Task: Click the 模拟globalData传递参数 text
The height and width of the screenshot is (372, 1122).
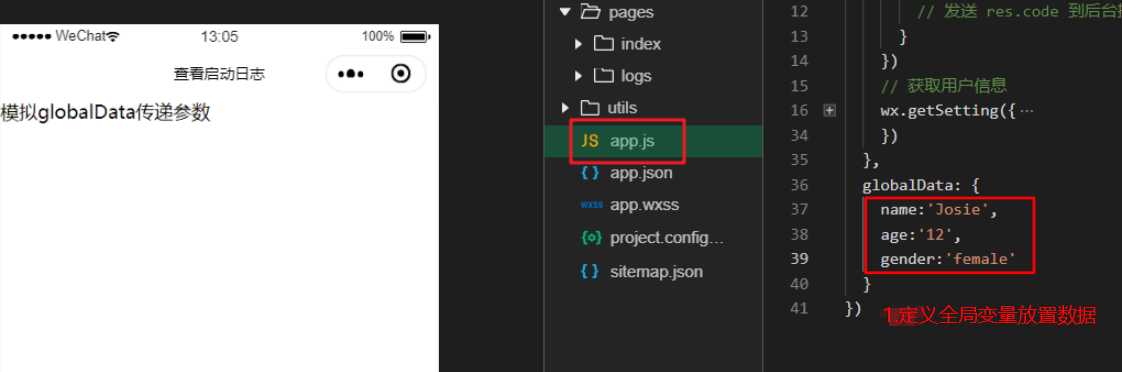Action: pyautogui.click(x=106, y=113)
